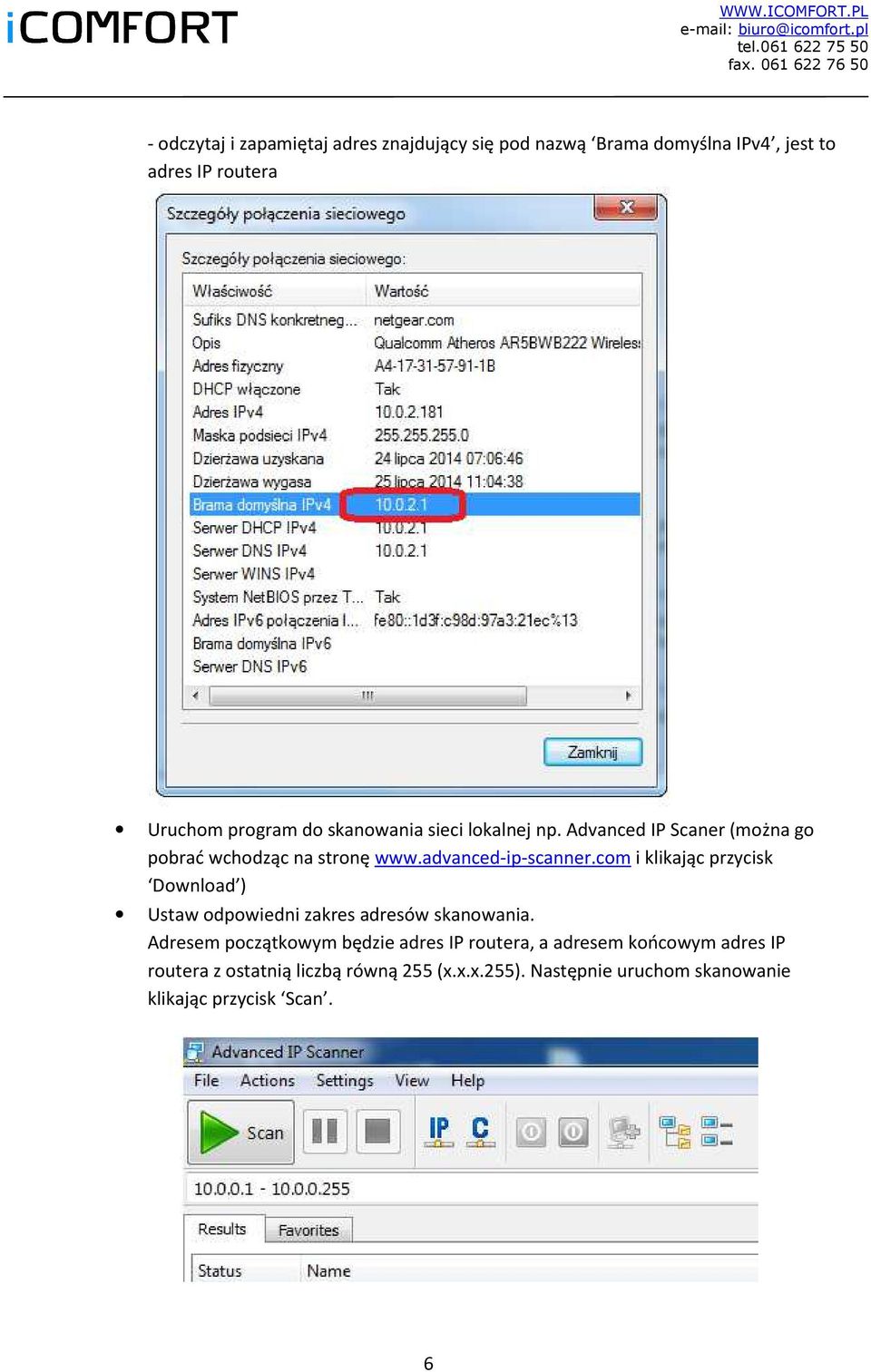
Task: Click the MAC address A4-17-31-57-91-1B
Action: [435, 365]
